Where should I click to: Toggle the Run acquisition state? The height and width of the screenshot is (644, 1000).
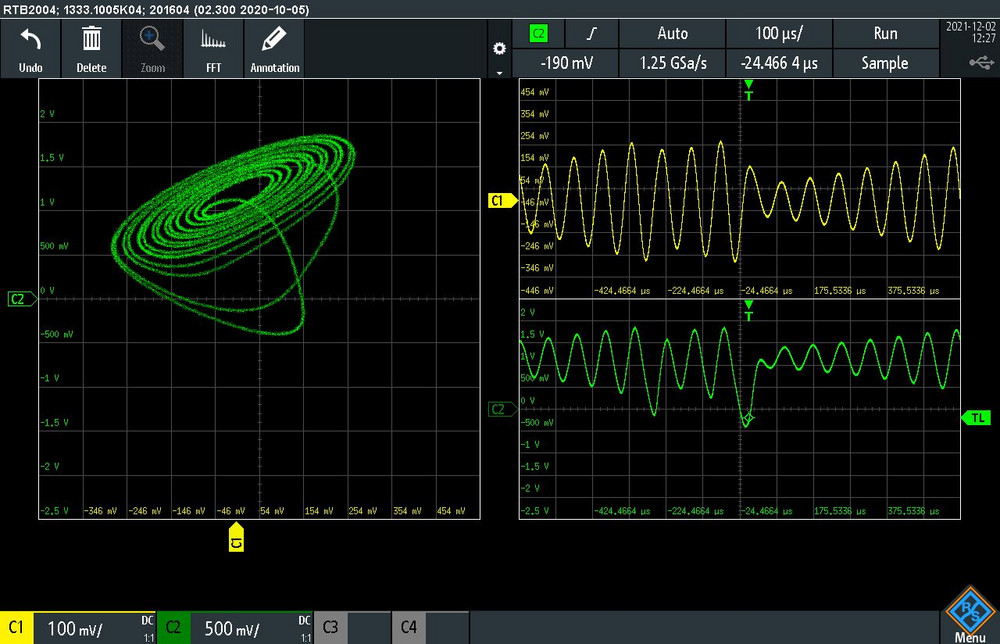click(x=885, y=34)
